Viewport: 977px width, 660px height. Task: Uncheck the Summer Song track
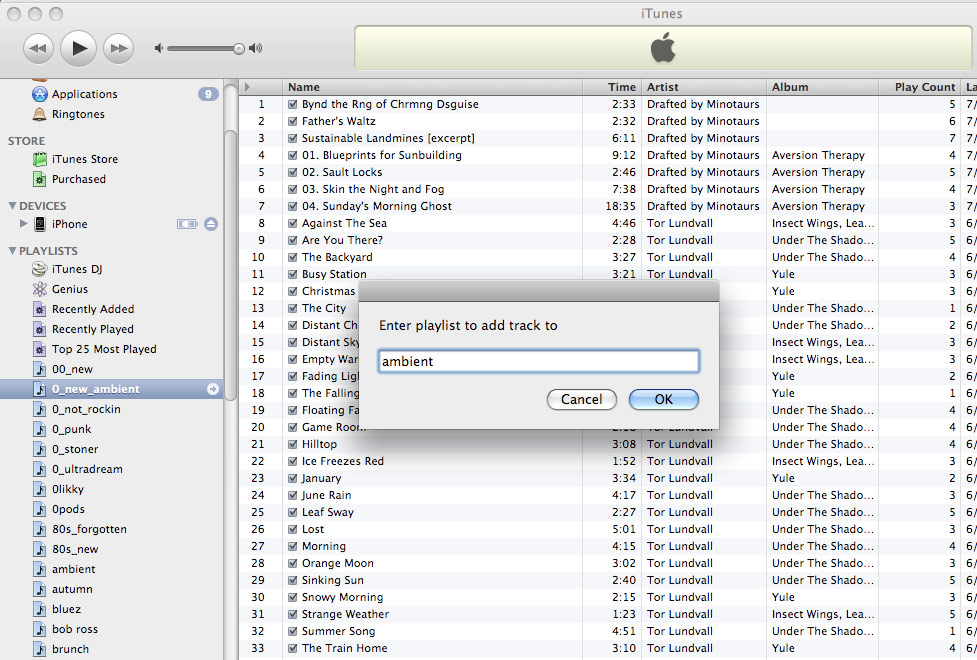tap(292, 631)
